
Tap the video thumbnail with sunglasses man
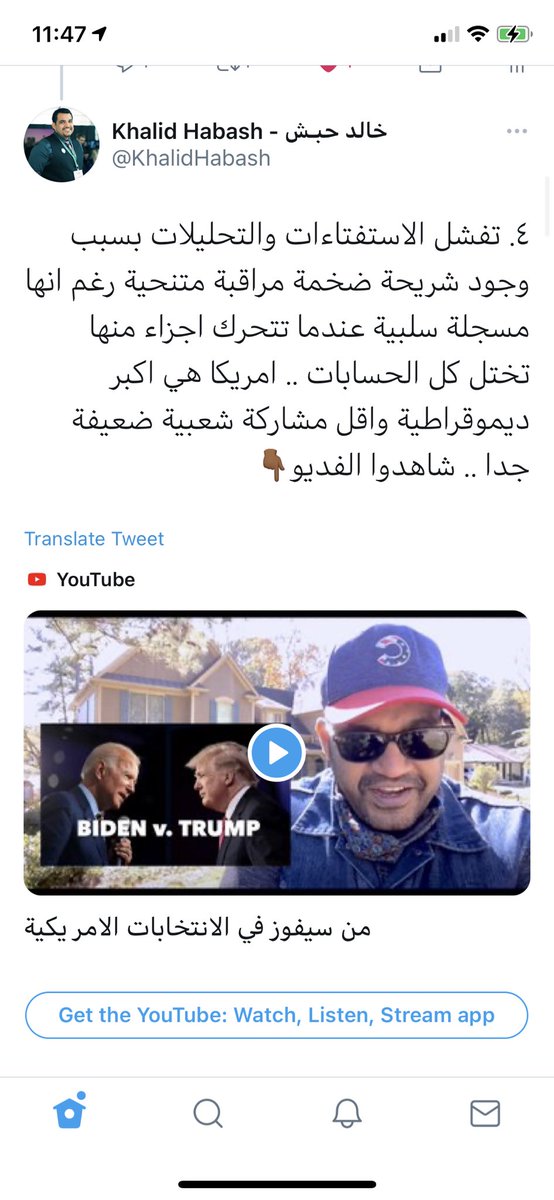(x=277, y=752)
